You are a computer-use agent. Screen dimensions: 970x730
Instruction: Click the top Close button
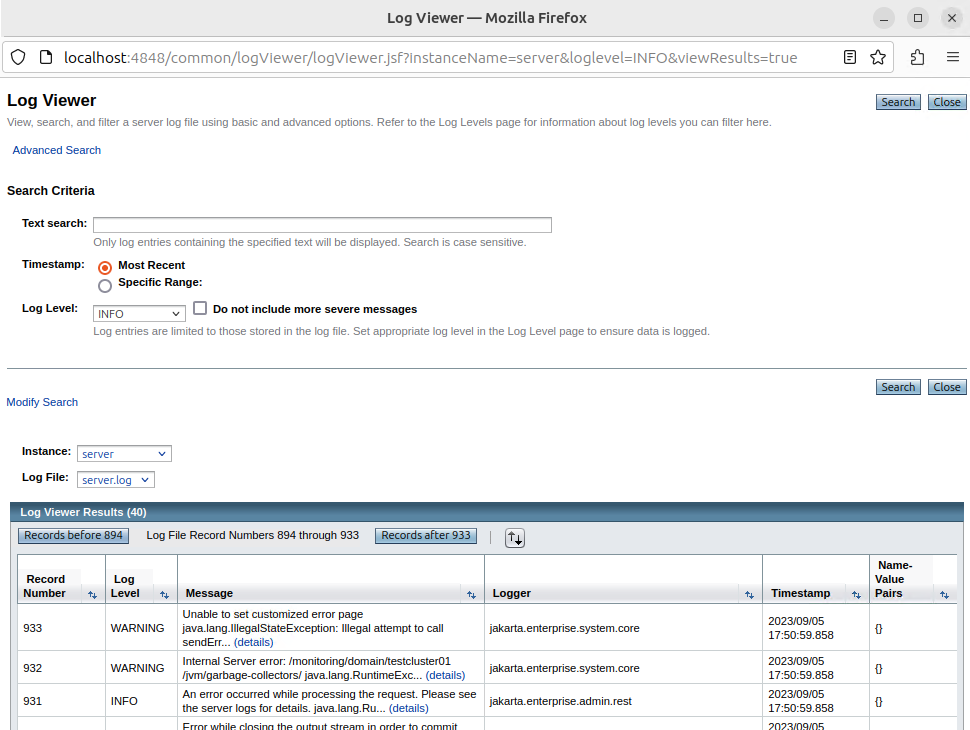(946, 102)
